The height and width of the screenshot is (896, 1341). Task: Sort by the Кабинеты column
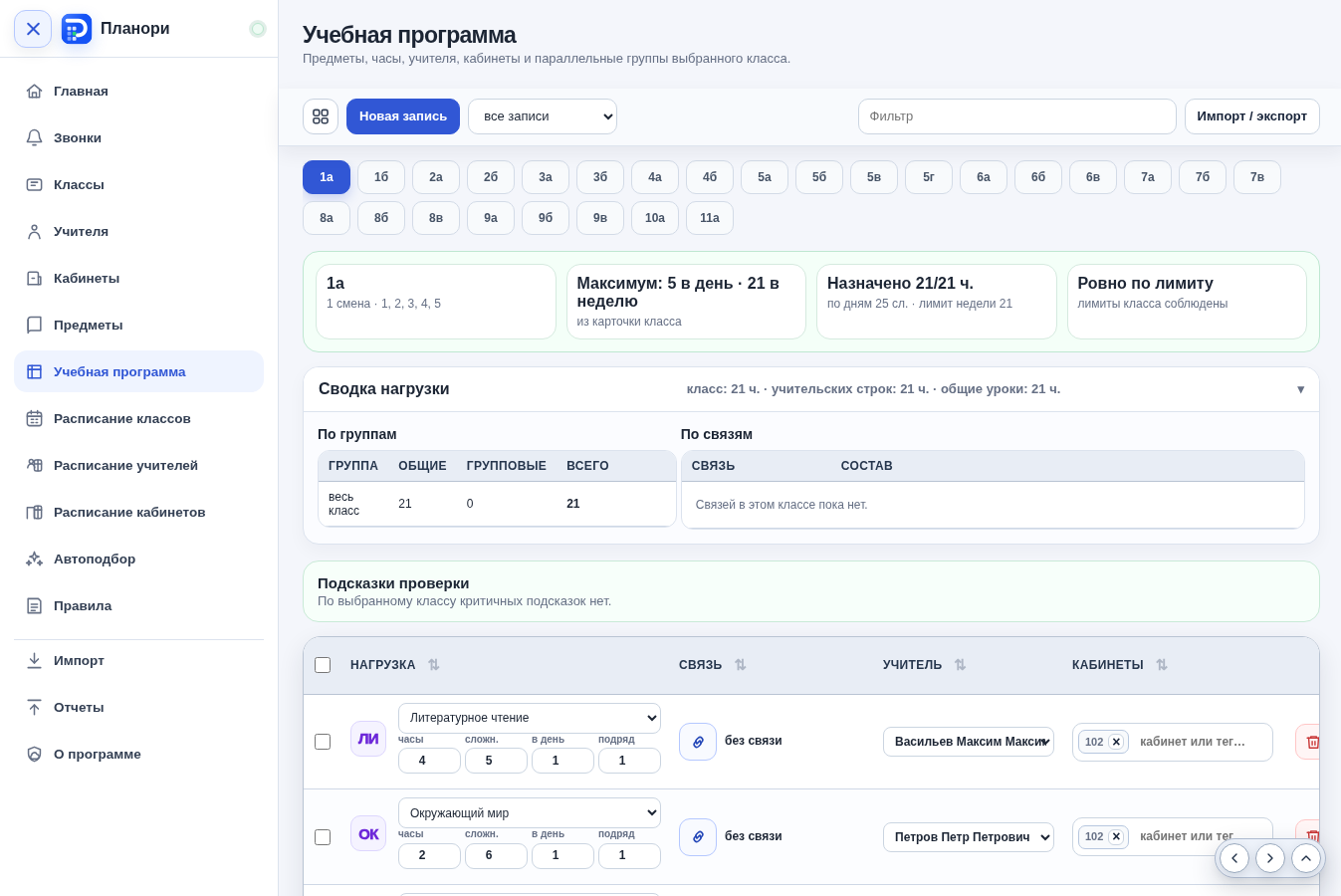[1161, 665]
